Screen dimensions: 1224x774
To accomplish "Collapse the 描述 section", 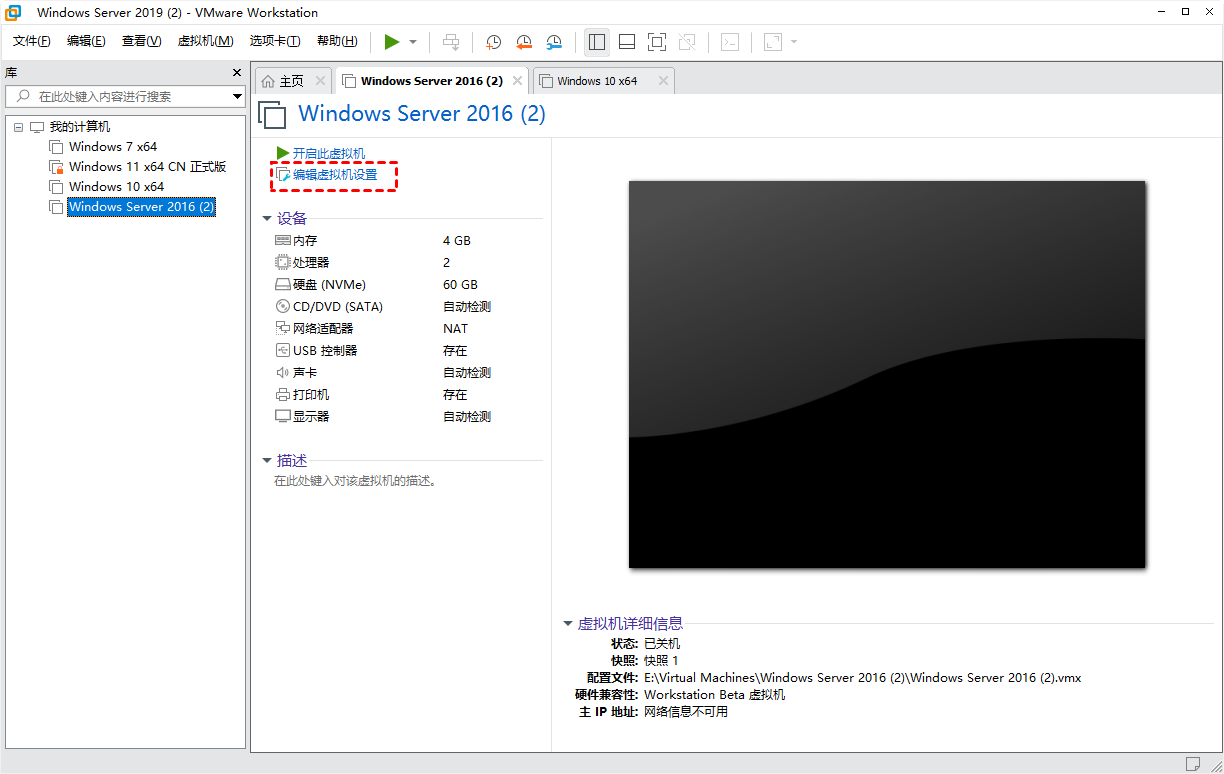I will pyautogui.click(x=267, y=460).
